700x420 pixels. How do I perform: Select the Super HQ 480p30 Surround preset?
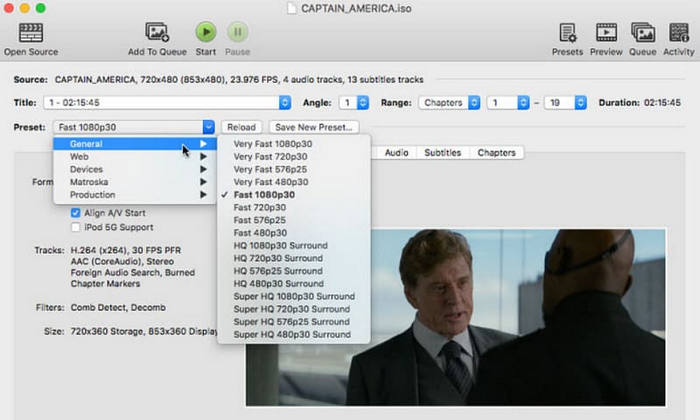click(294, 334)
